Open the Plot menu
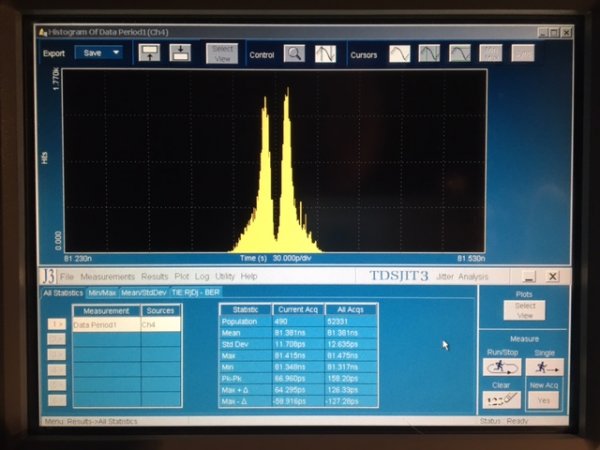This screenshot has height=450, width=600. [181, 276]
